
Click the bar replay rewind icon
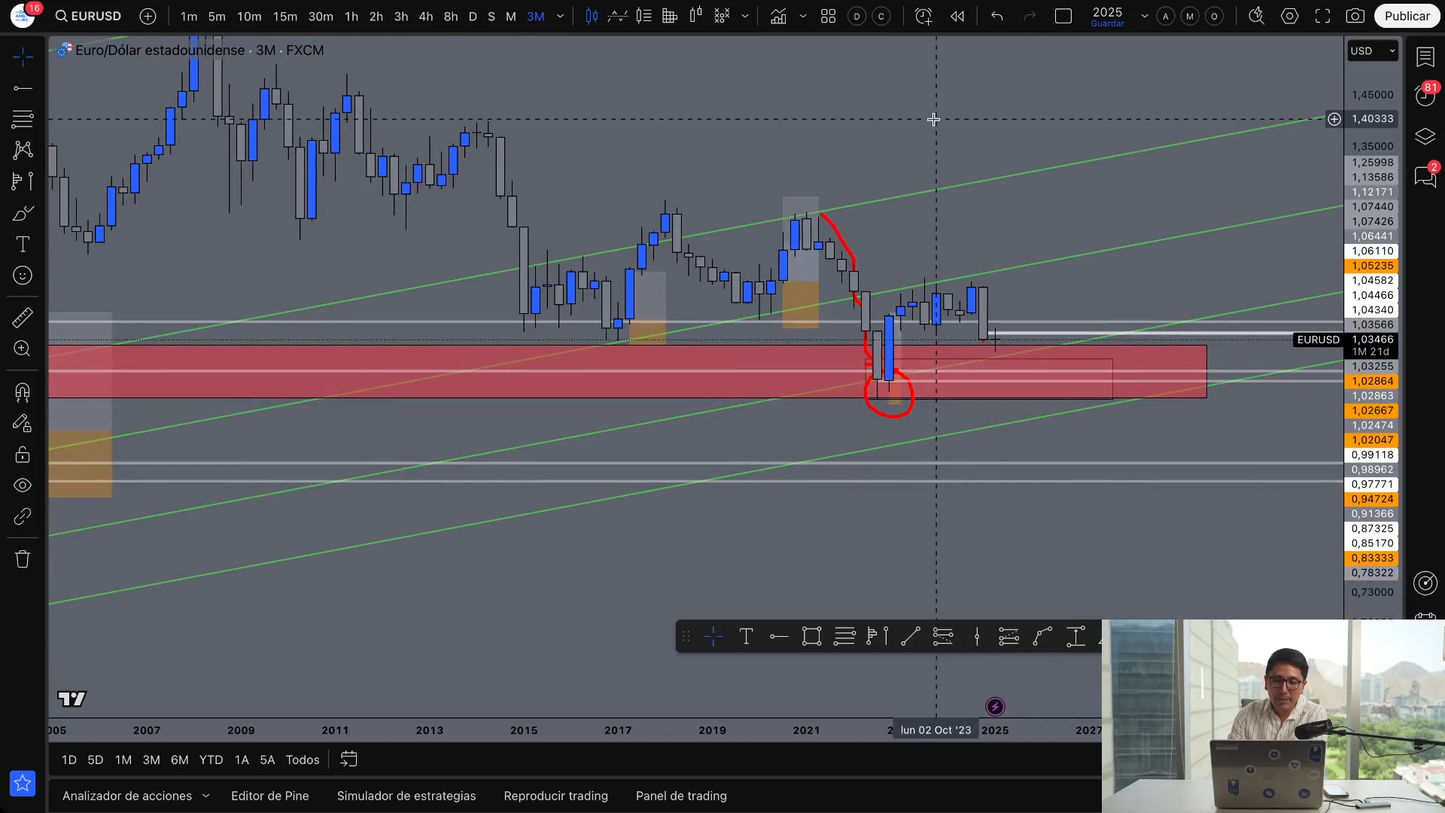pyautogui.click(x=957, y=16)
